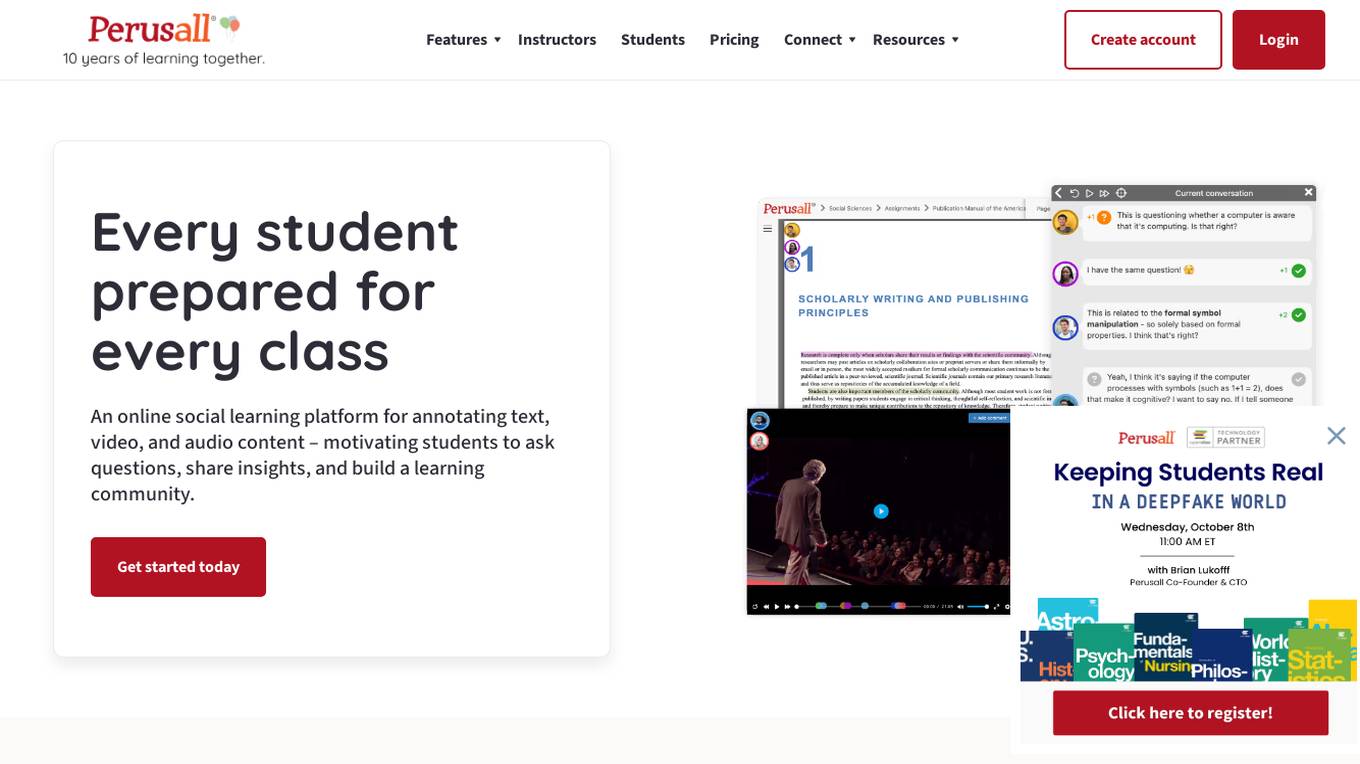The height and width of the screenshot is (764, 1360).
Task: Click Social Sciences breadcrumb in document viewer
Action: [x=850, y=208]
